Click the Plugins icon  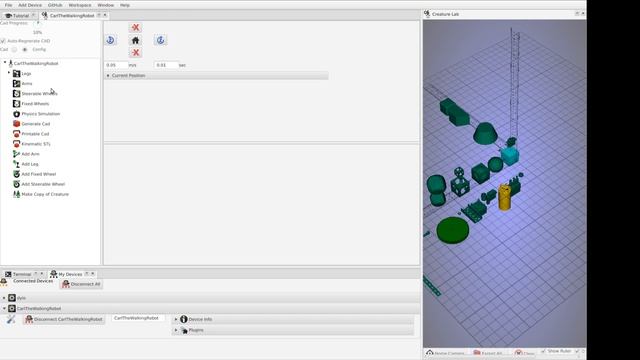click(x=184, y=330)
